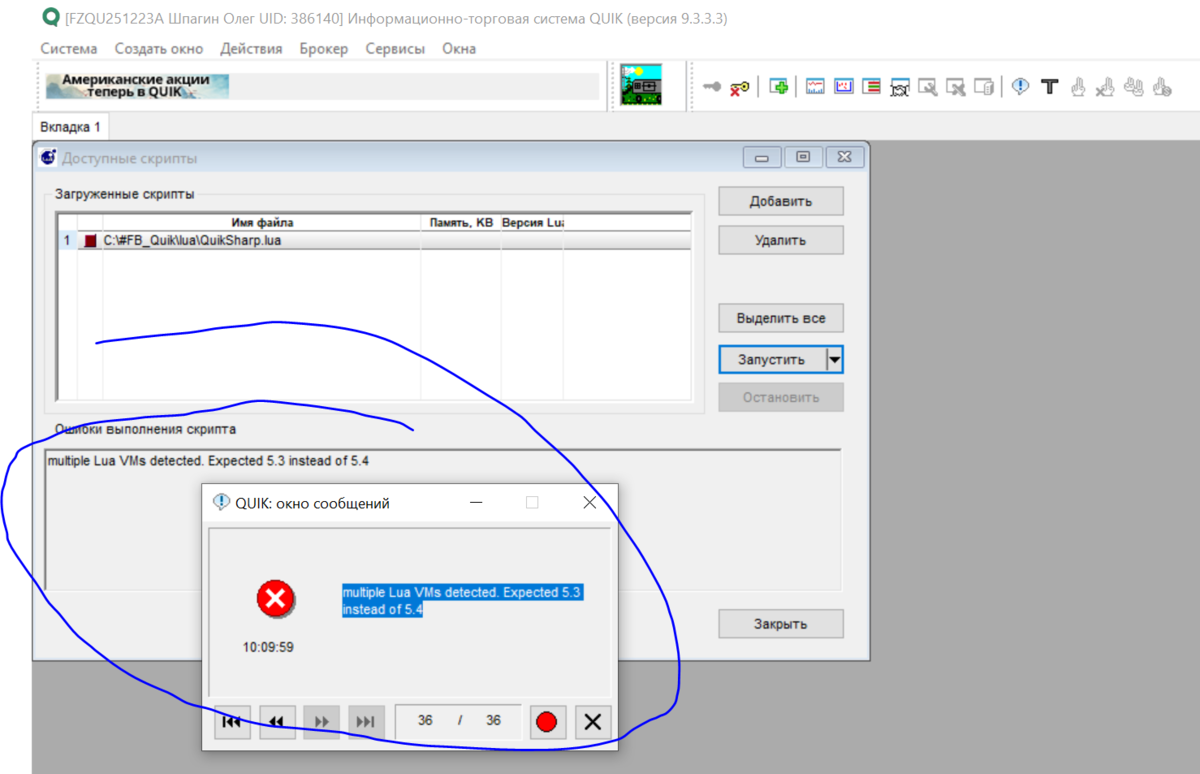
Task: Click the first gray hand icon
Action: coord(1077,87)
